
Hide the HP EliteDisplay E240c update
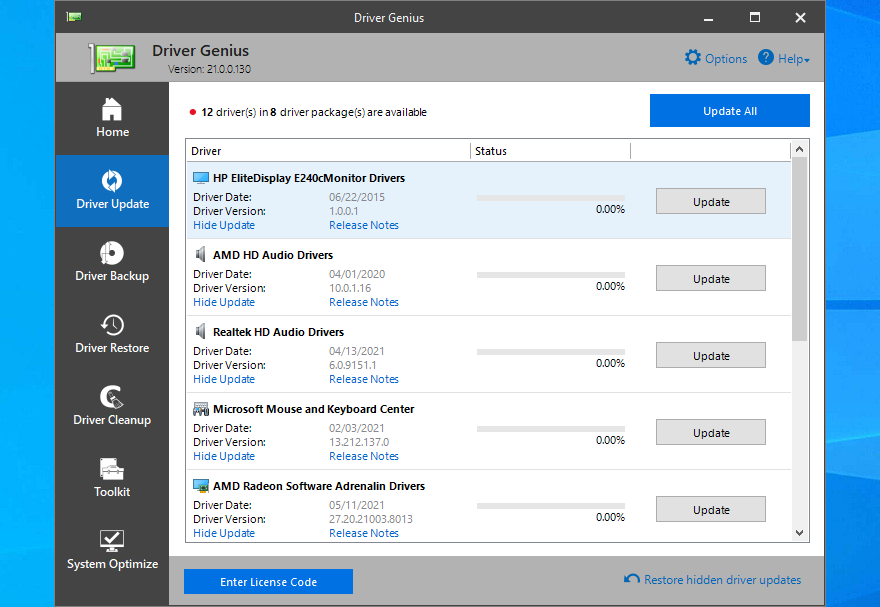(x=223, y=225)
